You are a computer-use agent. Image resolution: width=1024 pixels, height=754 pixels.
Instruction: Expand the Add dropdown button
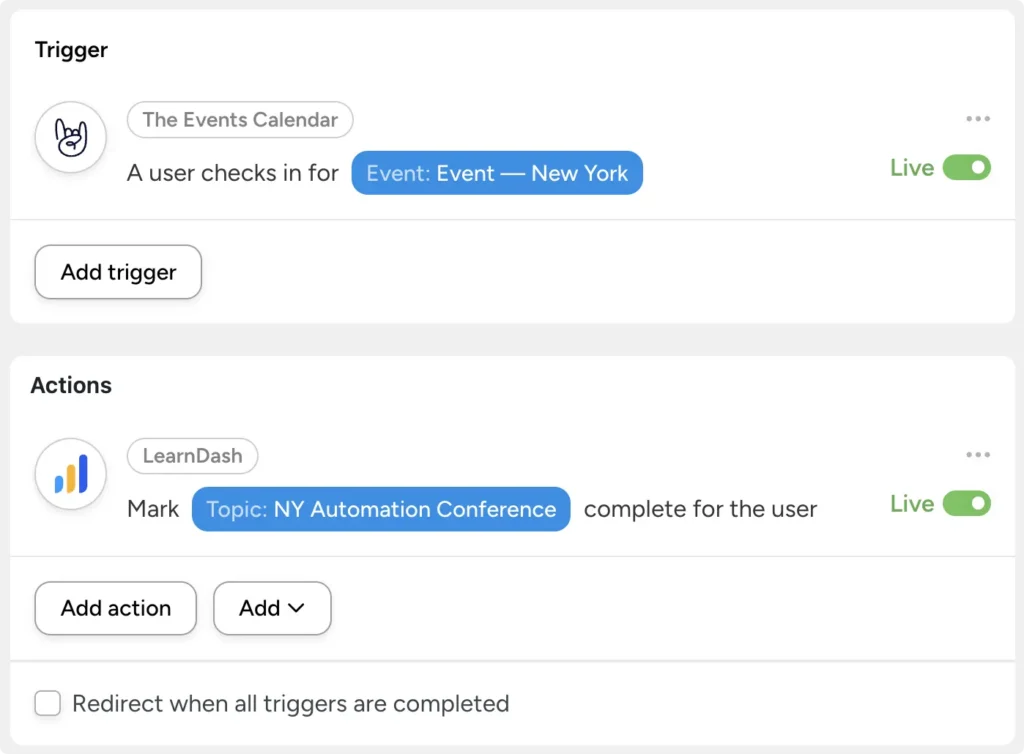tap(272, 608)
